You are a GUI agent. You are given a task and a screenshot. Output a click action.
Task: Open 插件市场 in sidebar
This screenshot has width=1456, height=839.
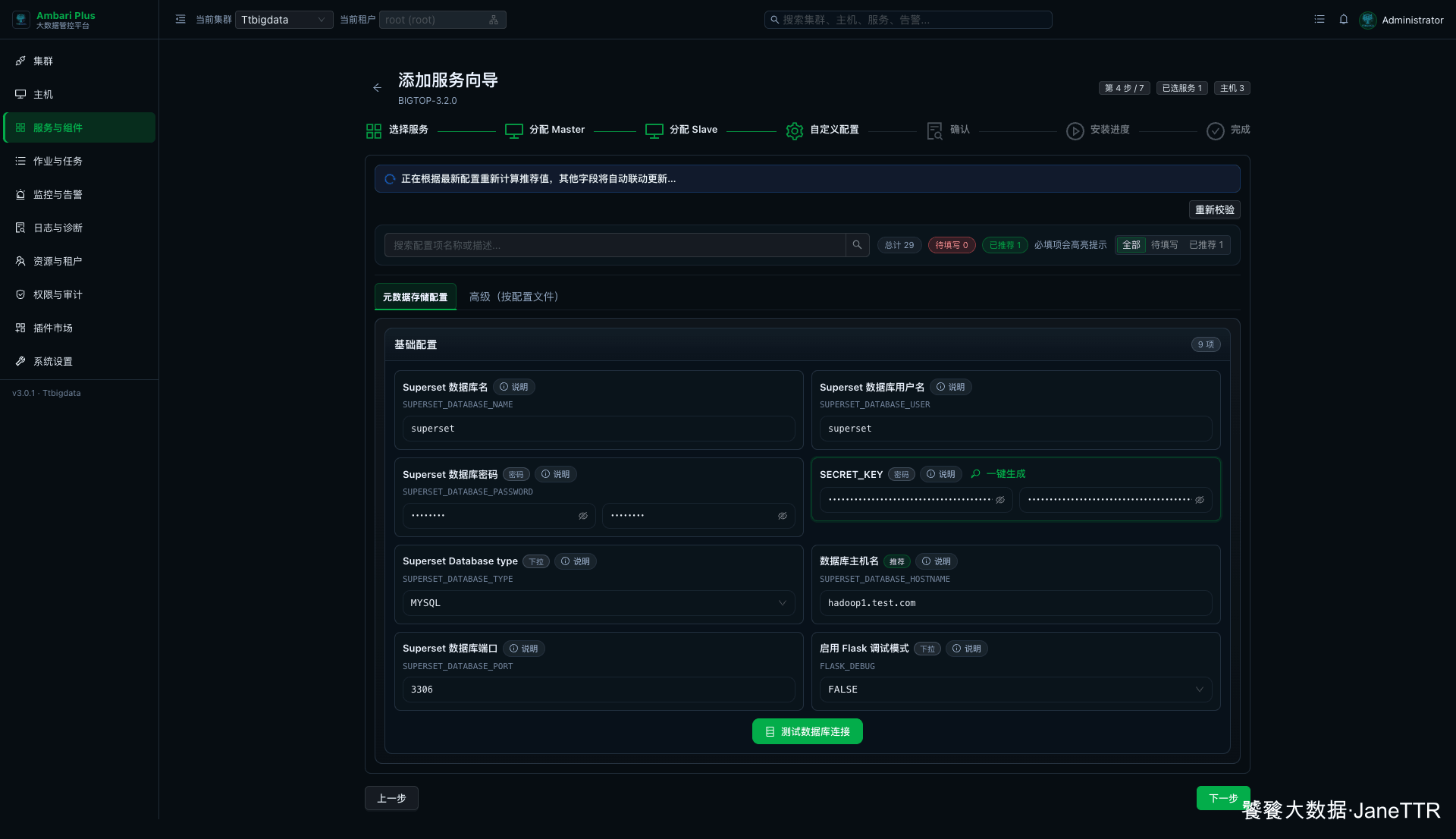[80, 328]
